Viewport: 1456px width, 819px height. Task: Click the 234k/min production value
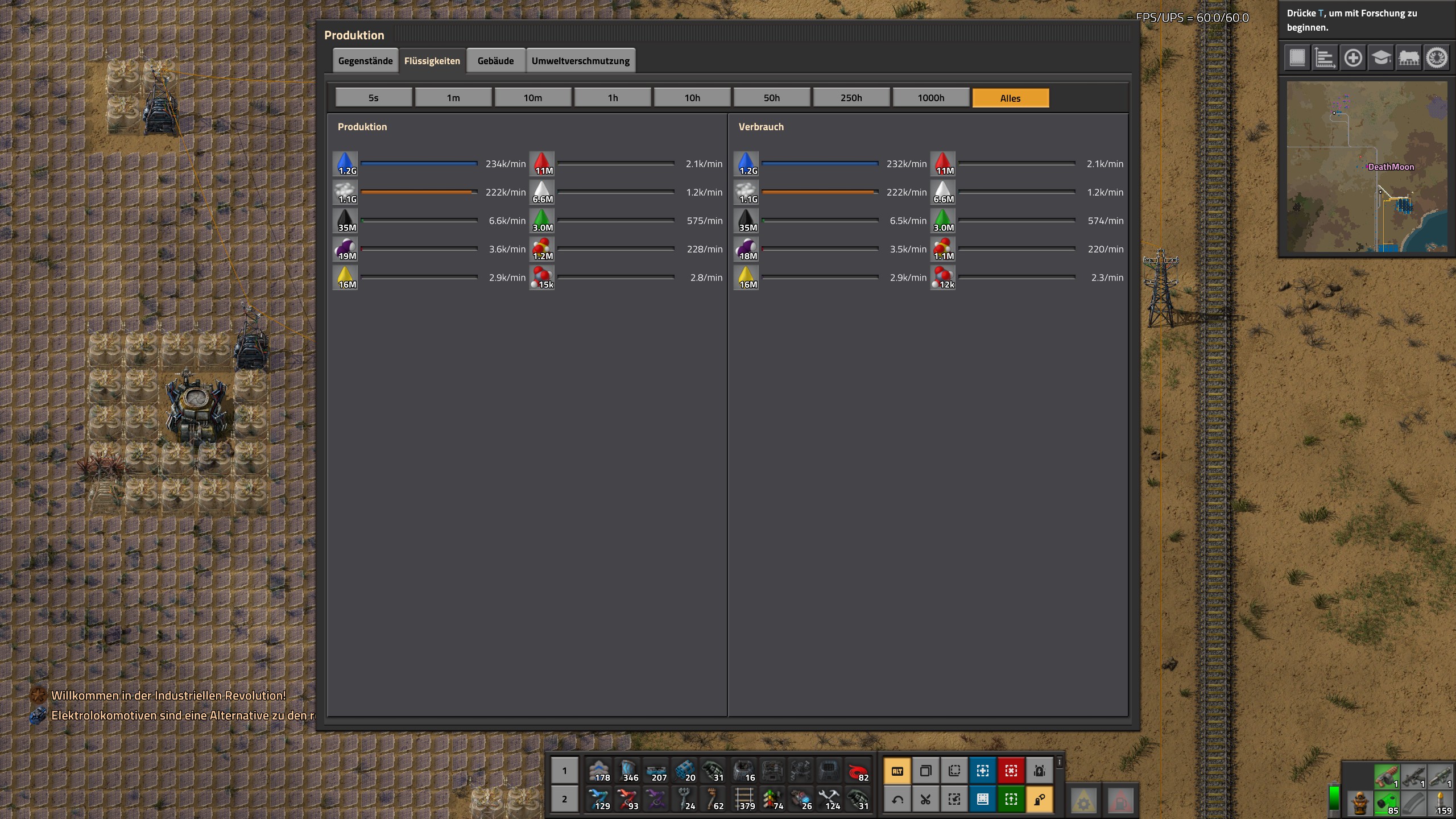tap(506, 164)
